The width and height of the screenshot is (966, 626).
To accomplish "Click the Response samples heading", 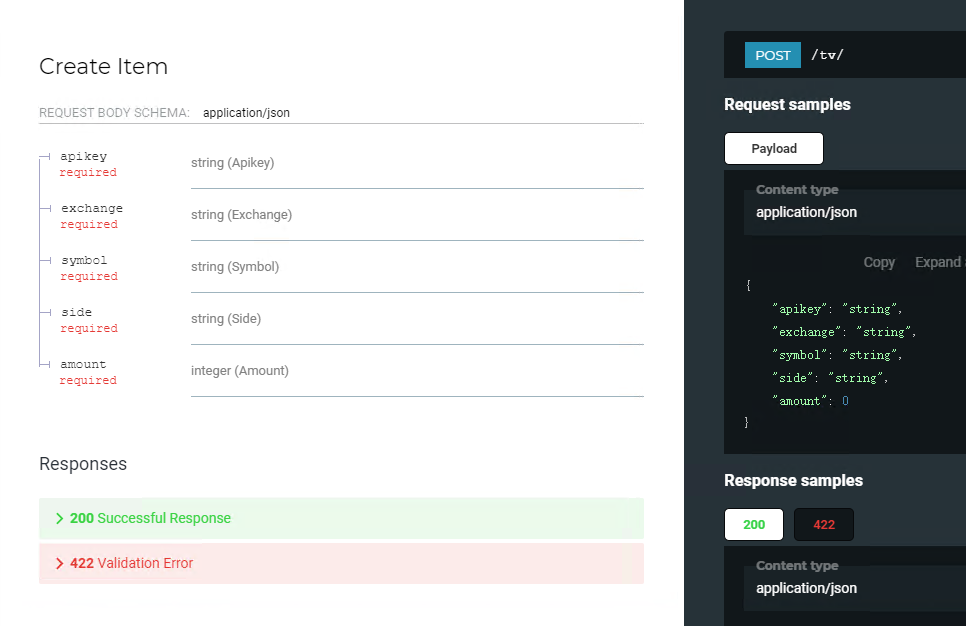I will click(794, 481).
